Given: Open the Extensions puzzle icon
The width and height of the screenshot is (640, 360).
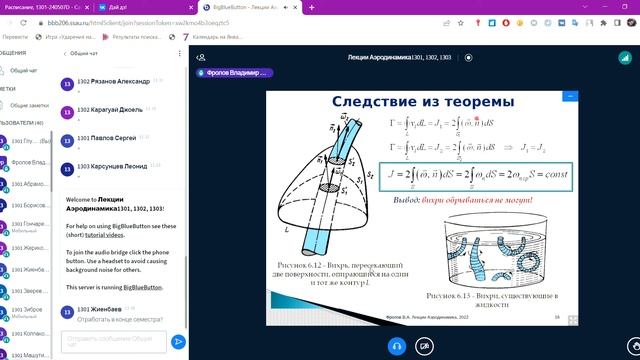Looking at the screenshot, I should tap(603, 23).
